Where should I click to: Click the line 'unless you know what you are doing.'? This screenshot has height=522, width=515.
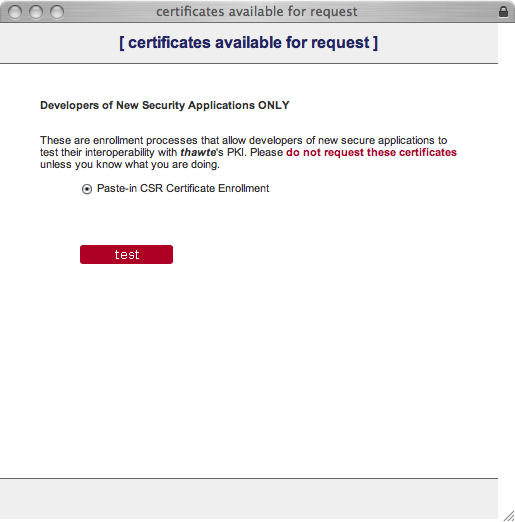tap(130, 165)
